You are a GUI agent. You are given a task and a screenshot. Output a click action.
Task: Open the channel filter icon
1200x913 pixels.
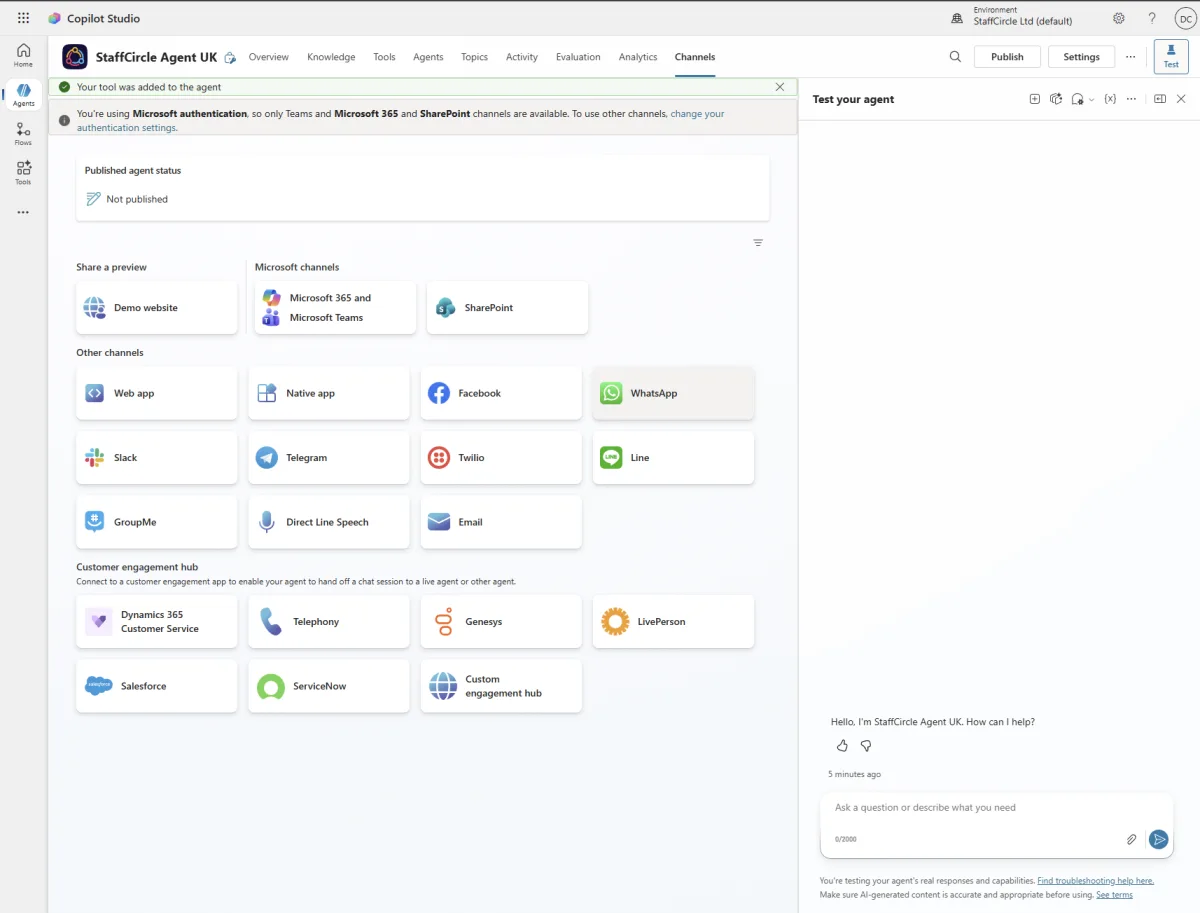(x=758, y=243)
